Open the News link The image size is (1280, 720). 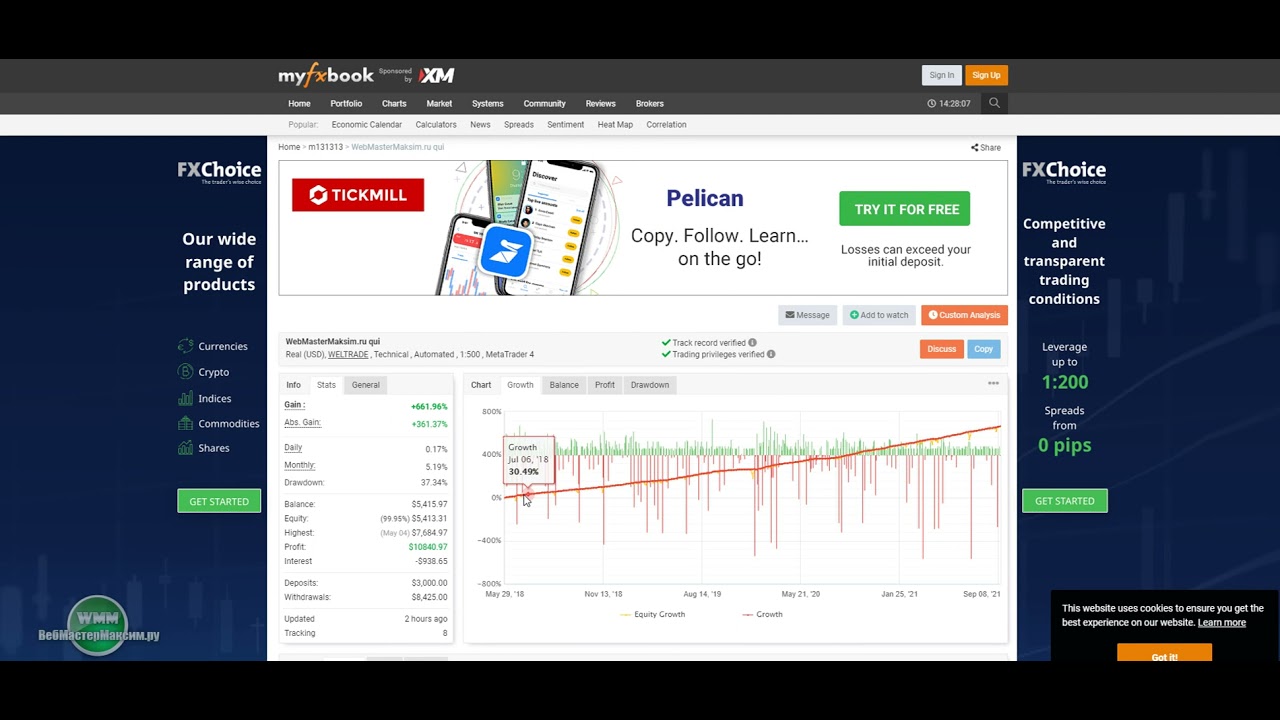[480, 125]
